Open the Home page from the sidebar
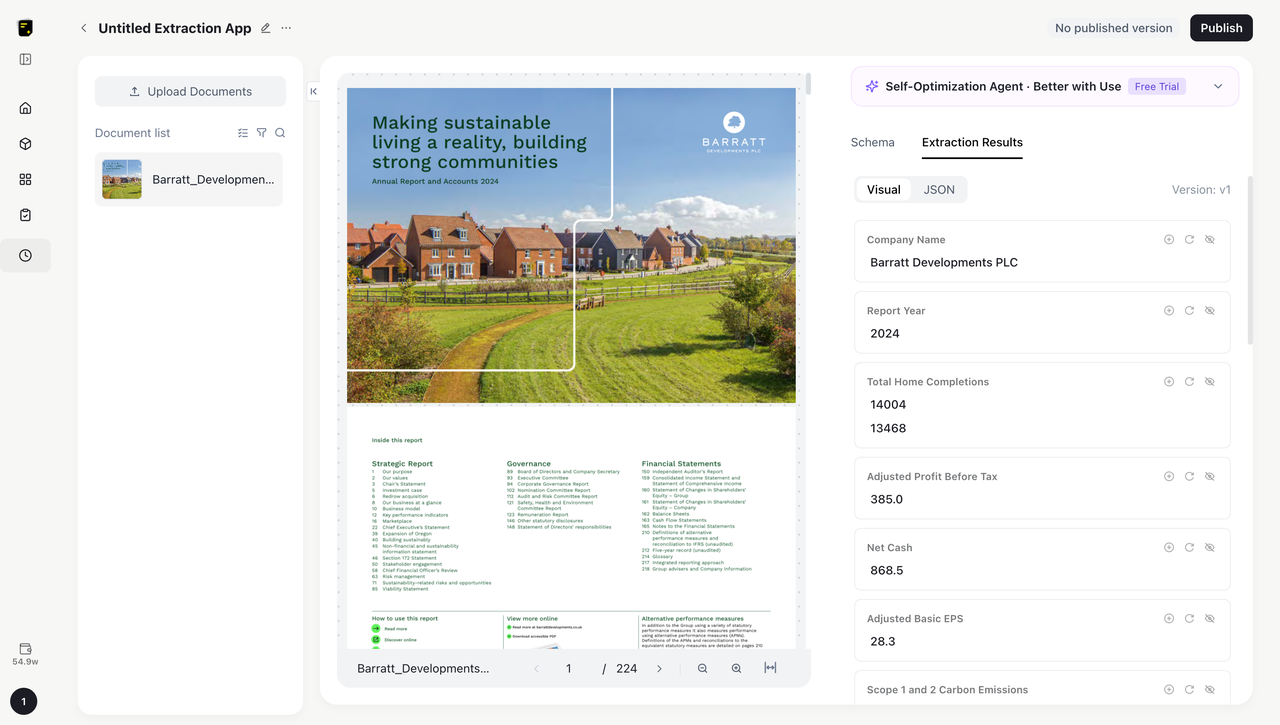Viewport: 1280px width, 725px height. point(26,108)
